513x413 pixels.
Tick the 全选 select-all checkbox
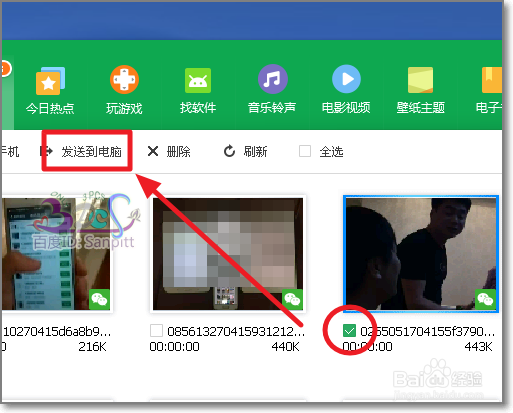(305, 151)
